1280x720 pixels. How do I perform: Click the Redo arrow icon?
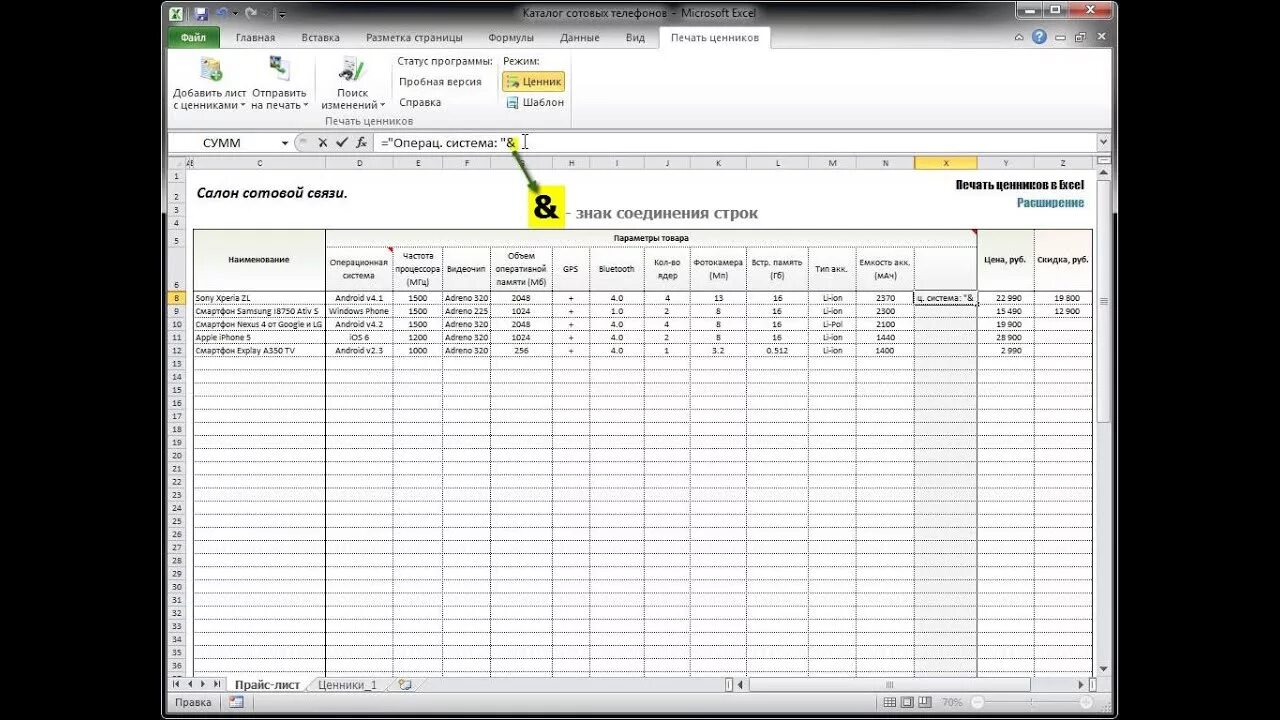point(251,13)
